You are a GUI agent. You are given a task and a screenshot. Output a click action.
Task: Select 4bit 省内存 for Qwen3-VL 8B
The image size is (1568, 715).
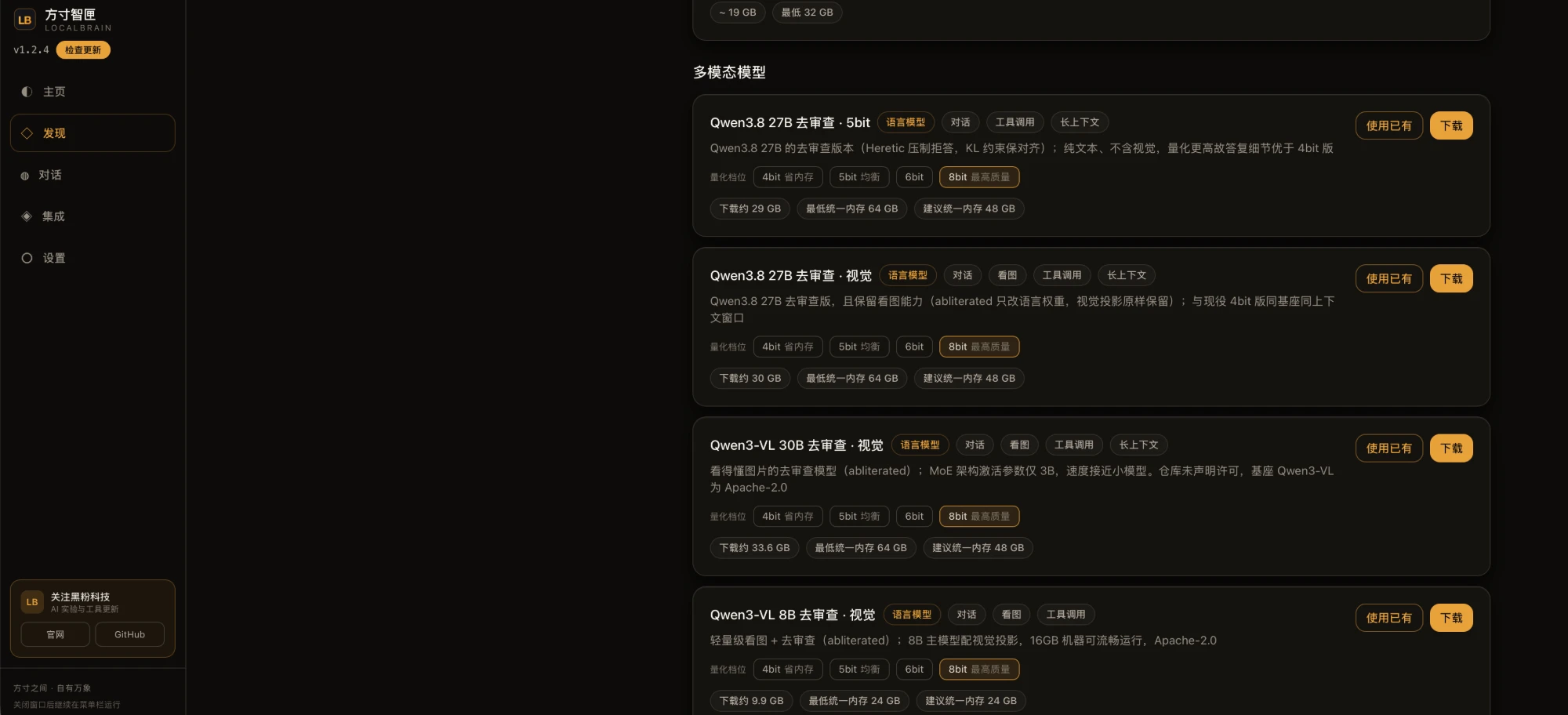(788, 670)
